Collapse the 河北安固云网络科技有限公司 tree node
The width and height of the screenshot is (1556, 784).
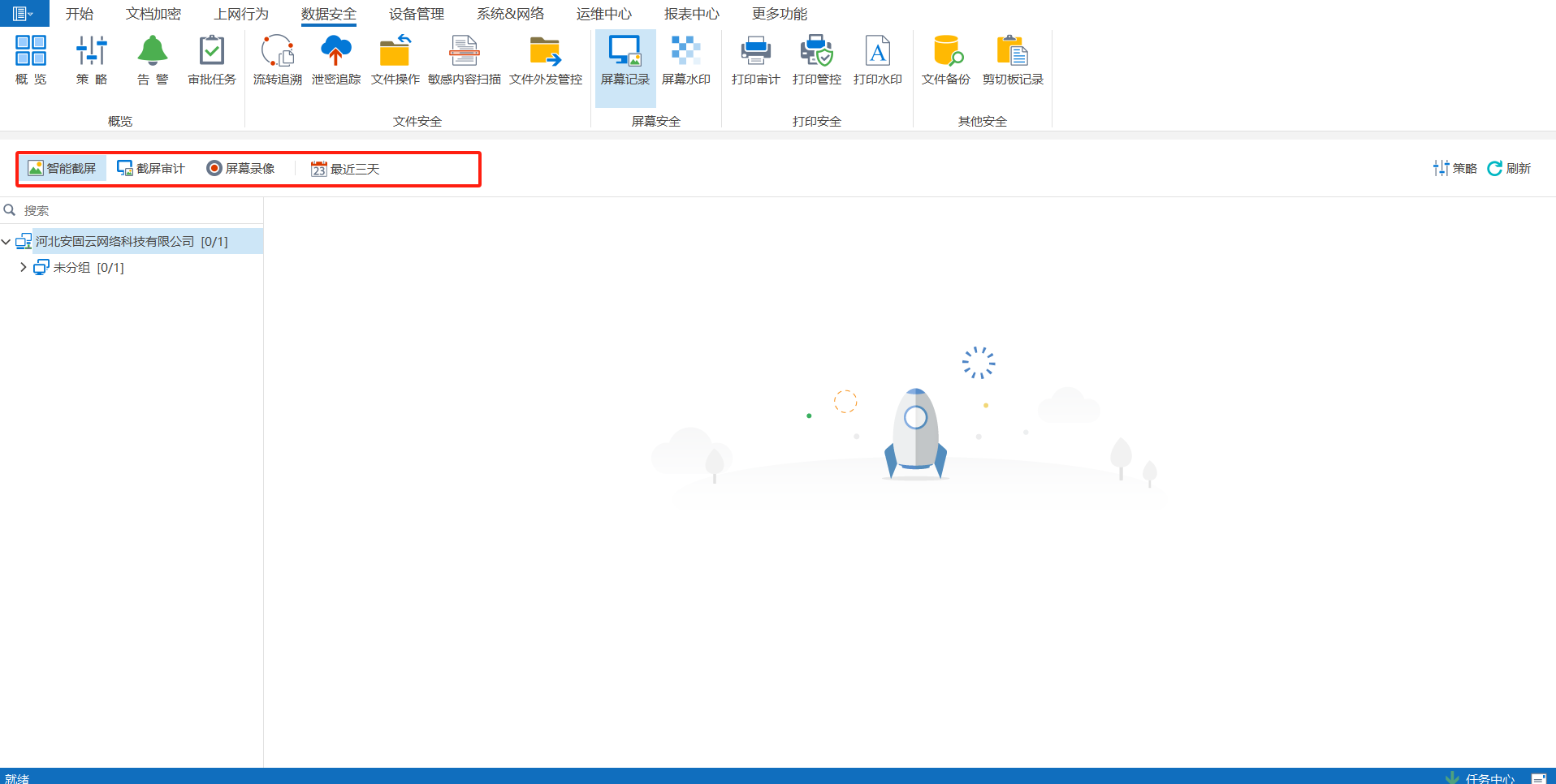pyautogui.click(x=6, y=242)
